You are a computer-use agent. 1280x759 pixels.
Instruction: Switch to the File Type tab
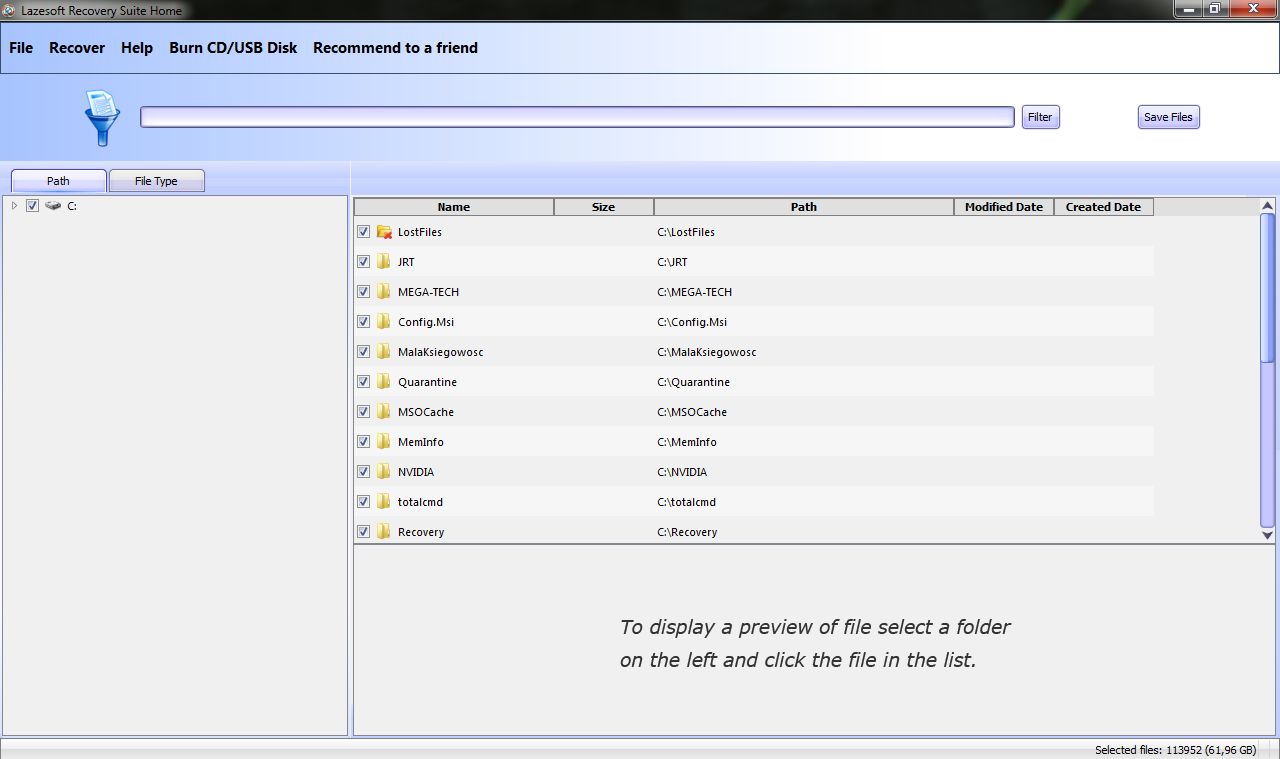(156, 181)
